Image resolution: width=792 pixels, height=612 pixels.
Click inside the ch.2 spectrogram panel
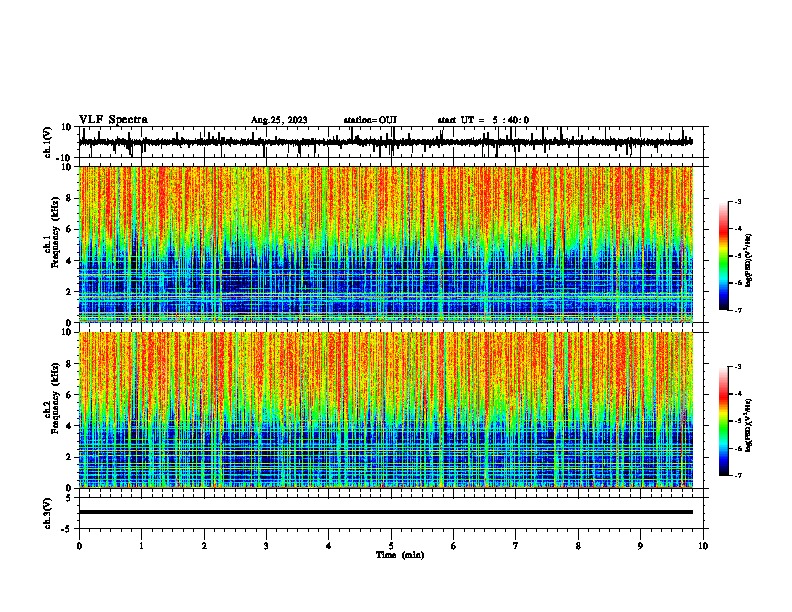(385, 410)
